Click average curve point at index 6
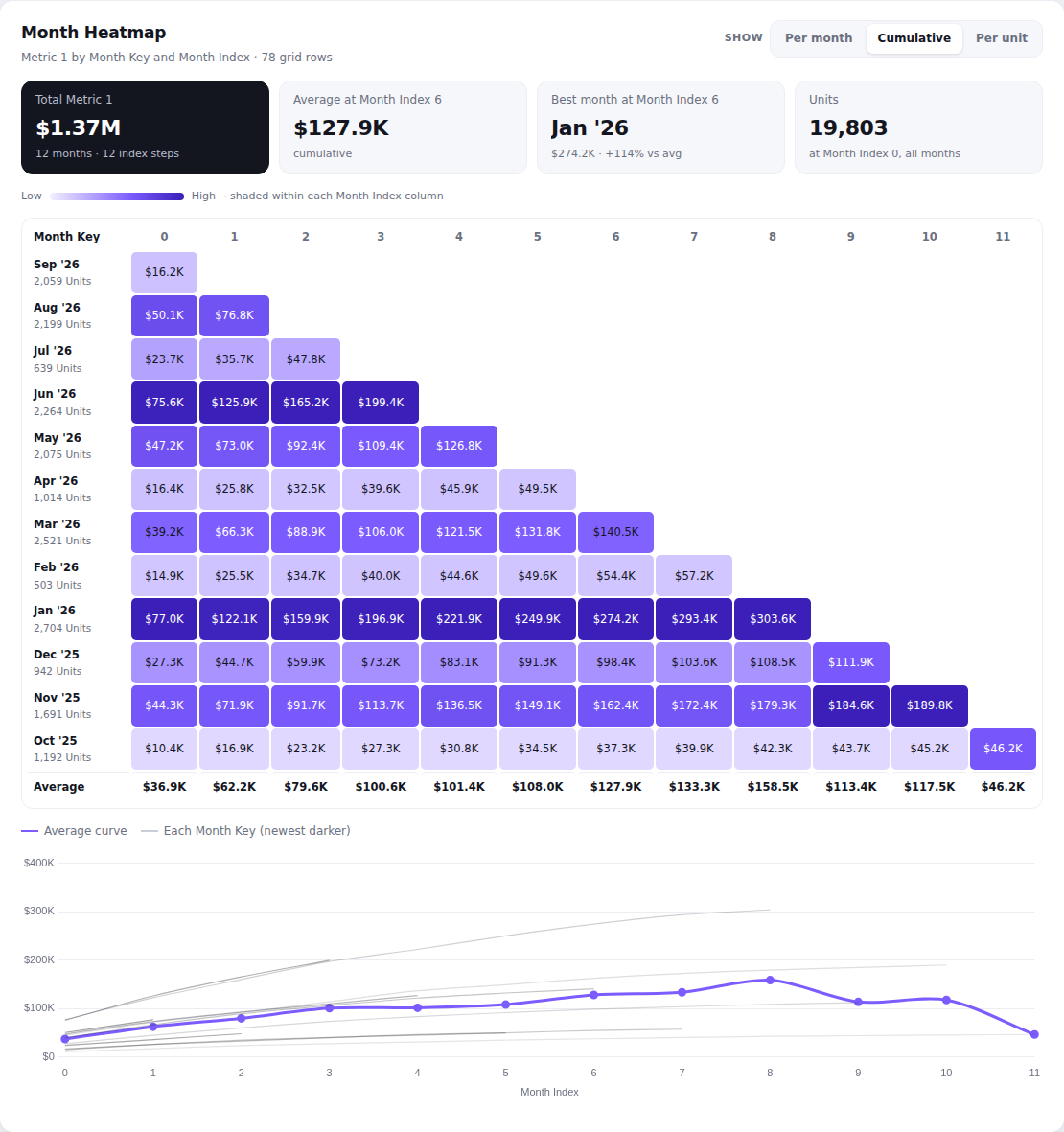The image size is (1064, 1132). (594, 995)
